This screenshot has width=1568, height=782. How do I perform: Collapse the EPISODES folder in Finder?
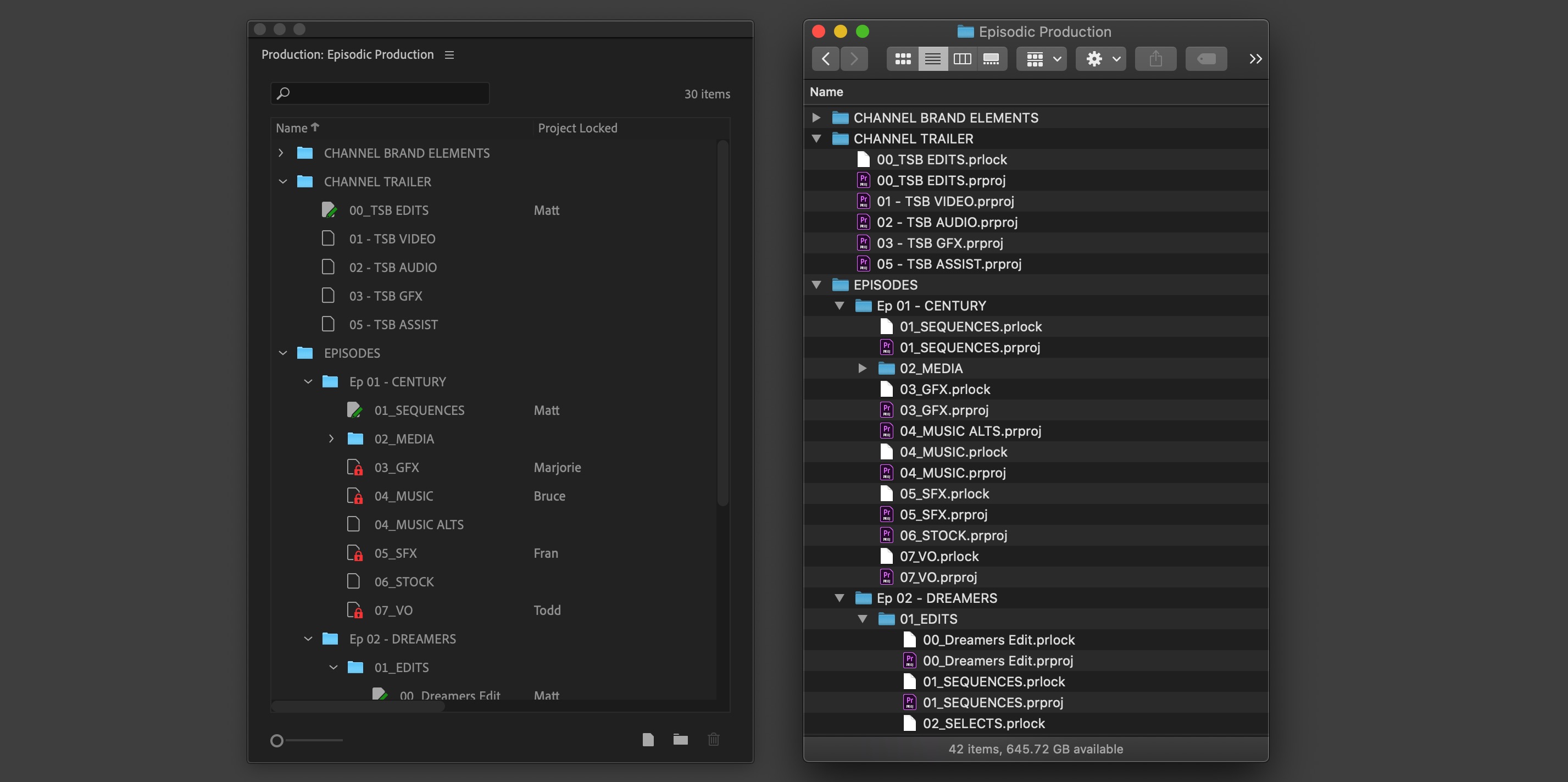(x=816, y=285)
